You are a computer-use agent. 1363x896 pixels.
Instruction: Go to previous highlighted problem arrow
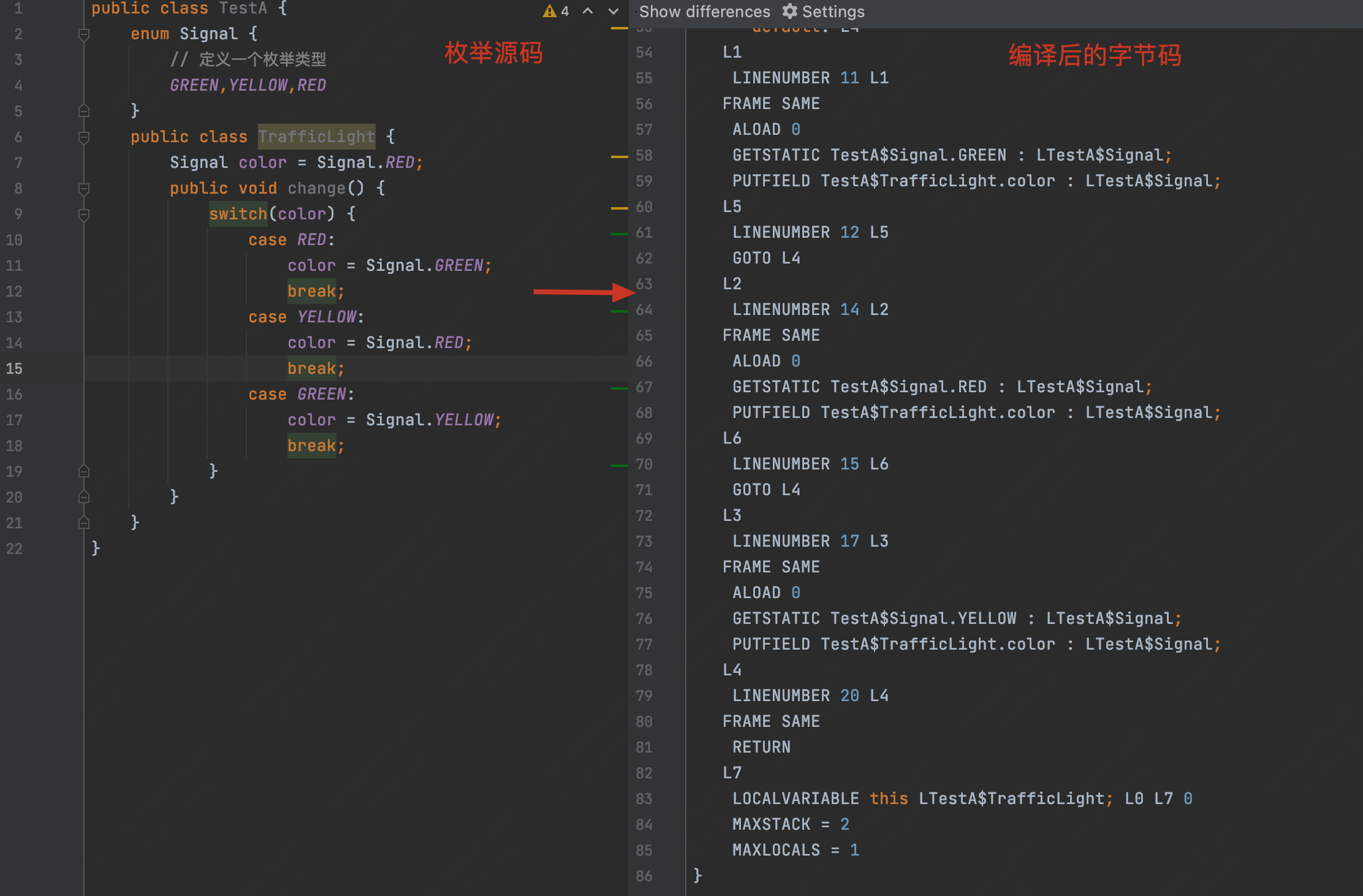[587, 11]
